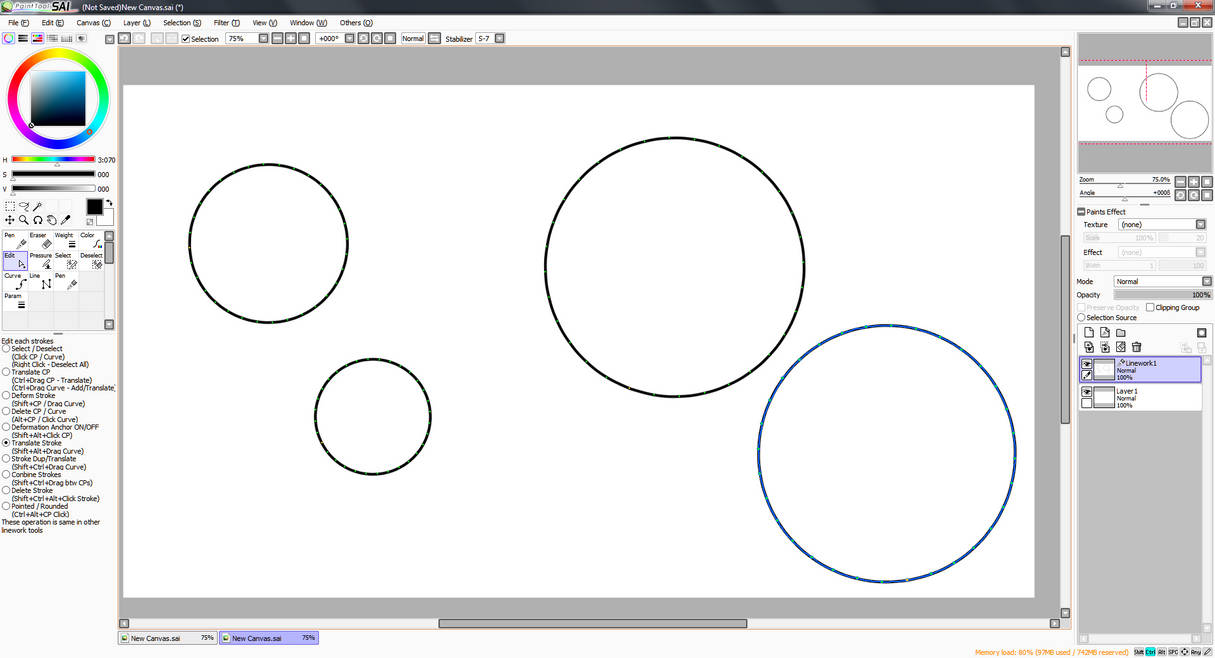The width and height of the screenshot is (1215, 658).
Task: Choose the Deform Stroke option
Action: 6,396
